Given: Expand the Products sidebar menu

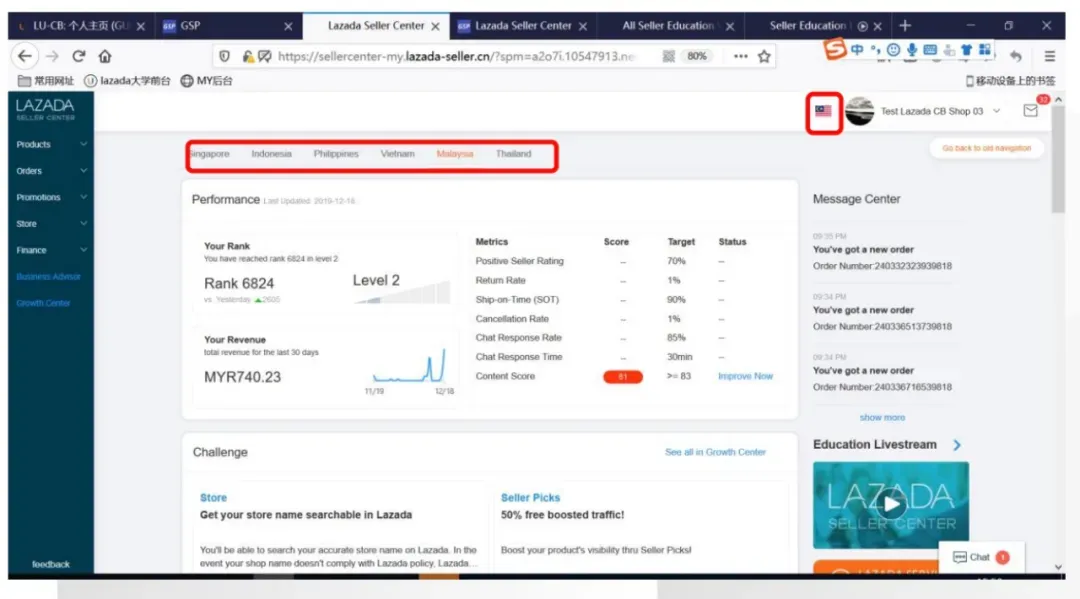Looking at the screenshot, I should 51,145.
